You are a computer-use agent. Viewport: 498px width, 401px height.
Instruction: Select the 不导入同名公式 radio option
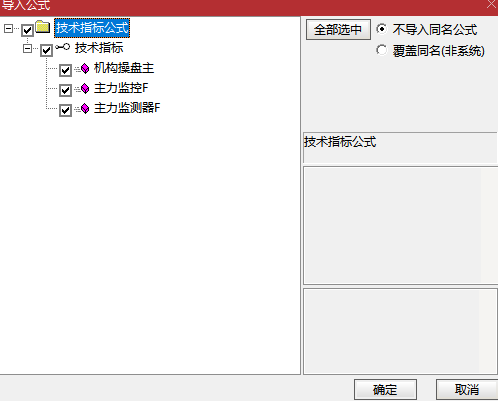(382, 29)
